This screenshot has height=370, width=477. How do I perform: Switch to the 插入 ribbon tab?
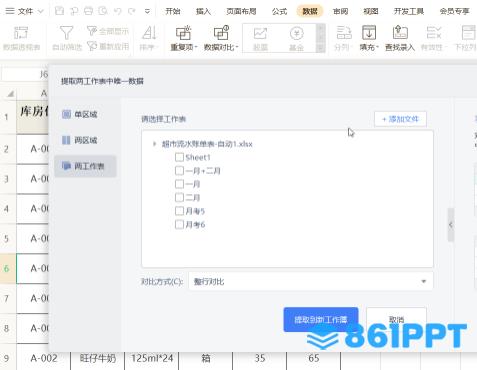(203, 11)
